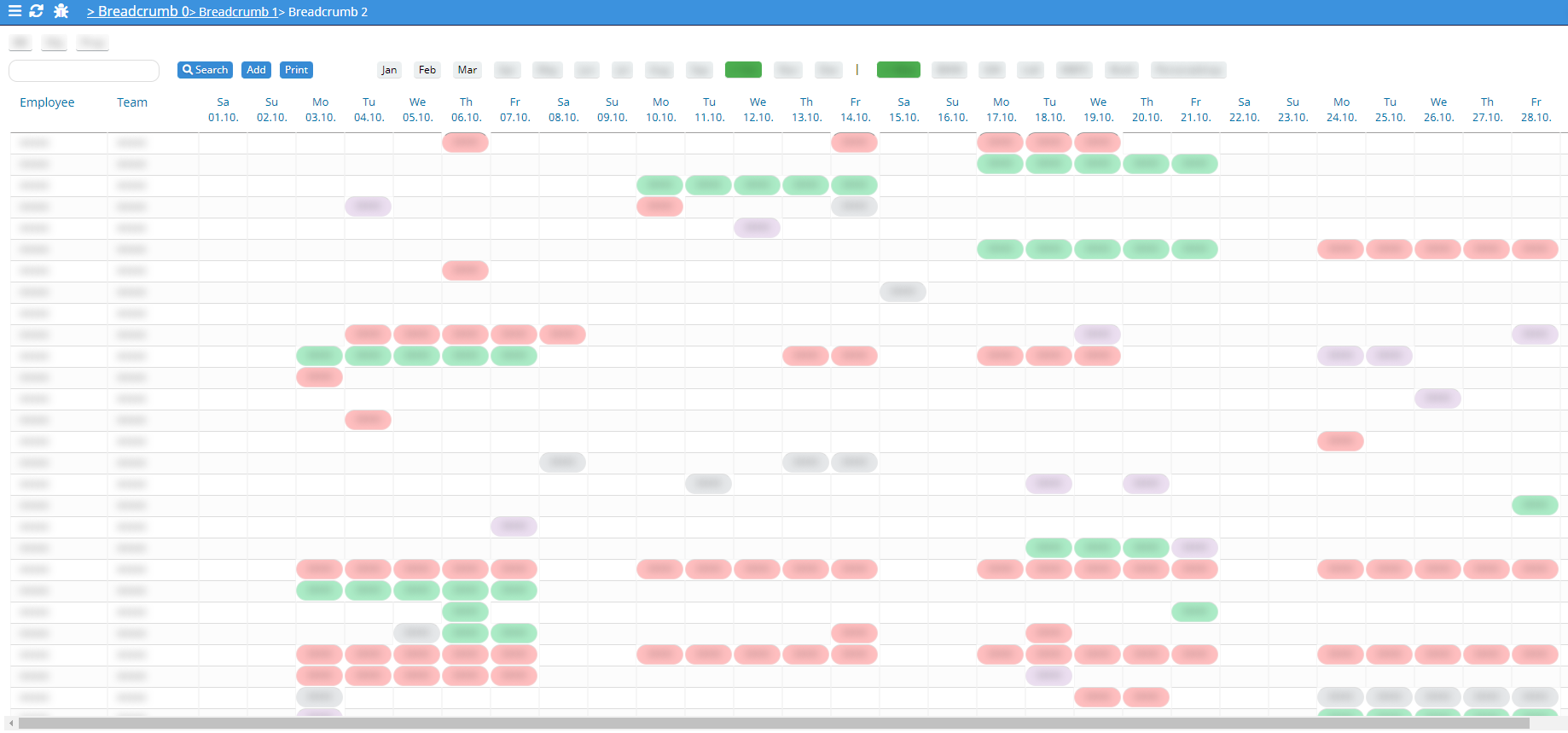The image size is (1568, 733).
Task: Click the horizontal scrollbar at bottom
Action: 774,724
